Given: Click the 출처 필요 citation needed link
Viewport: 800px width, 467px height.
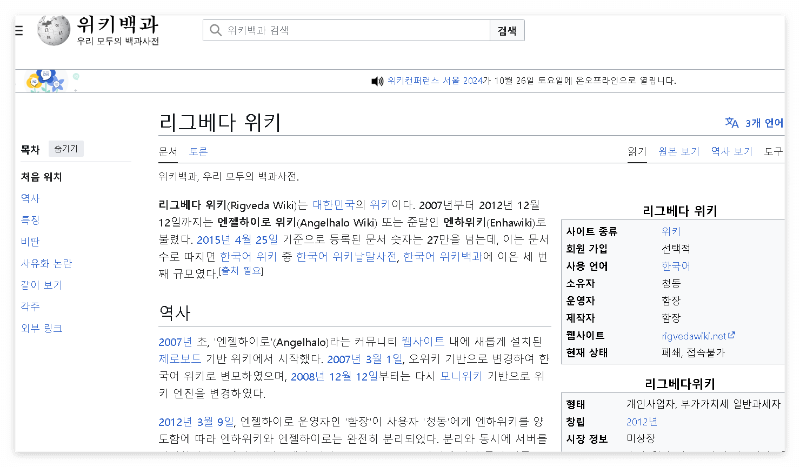Looking at the screenshot, I should click(241, 271).
